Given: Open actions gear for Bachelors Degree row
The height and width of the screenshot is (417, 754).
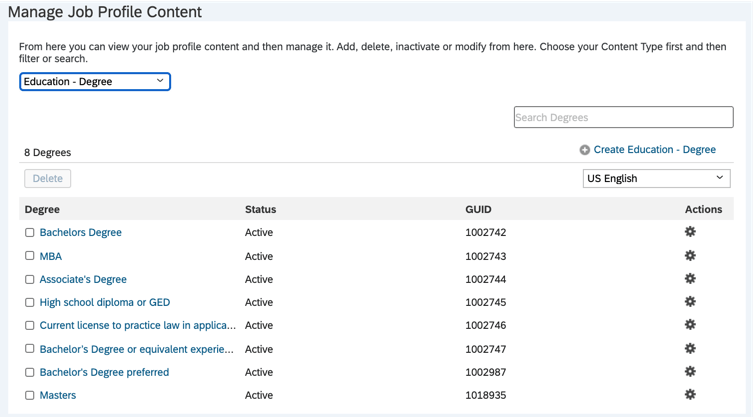Looking at the screenshot, I should (x=690, y=232).
